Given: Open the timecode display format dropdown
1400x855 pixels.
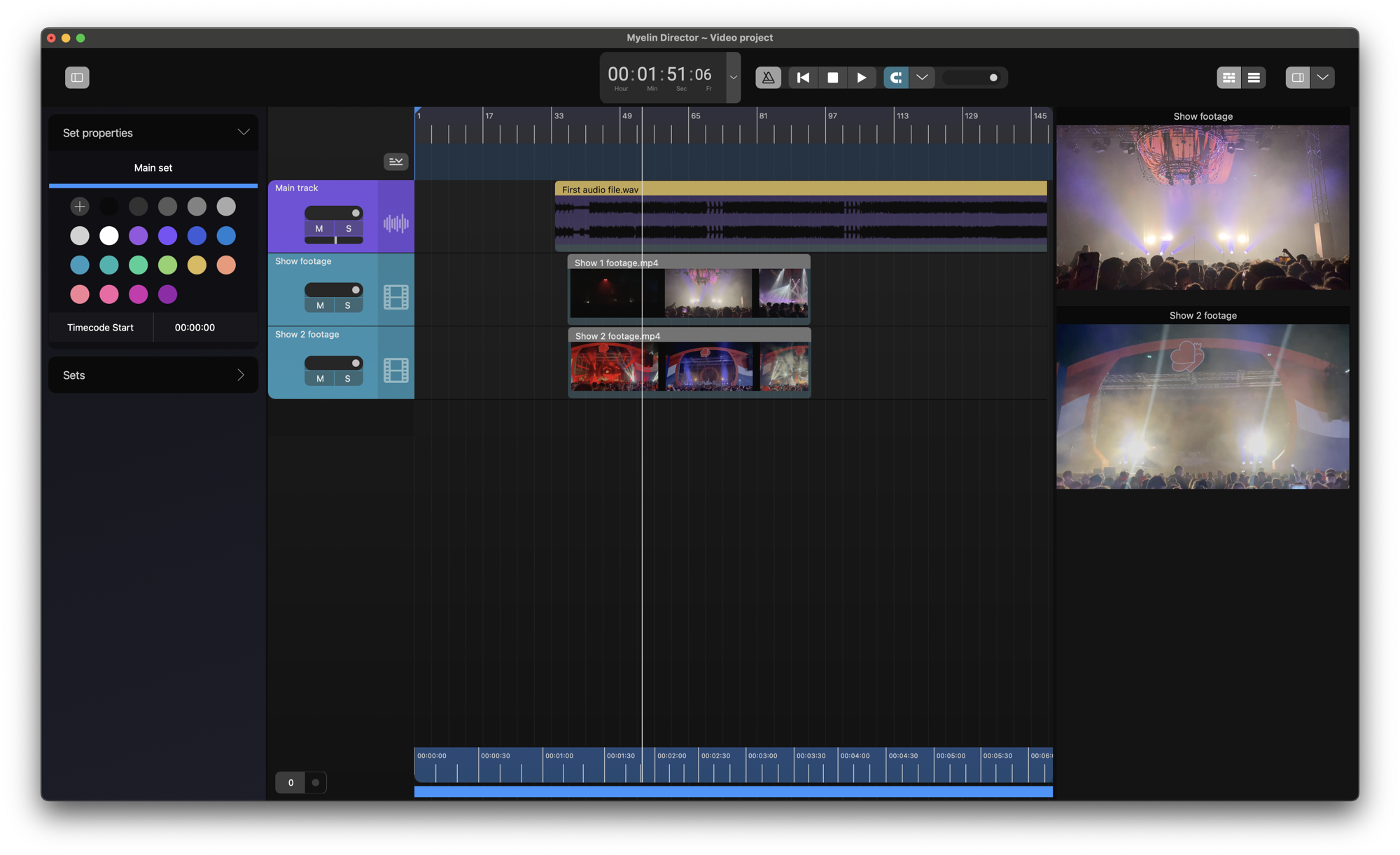Looking at the screenshot, I should pos(733,78).
